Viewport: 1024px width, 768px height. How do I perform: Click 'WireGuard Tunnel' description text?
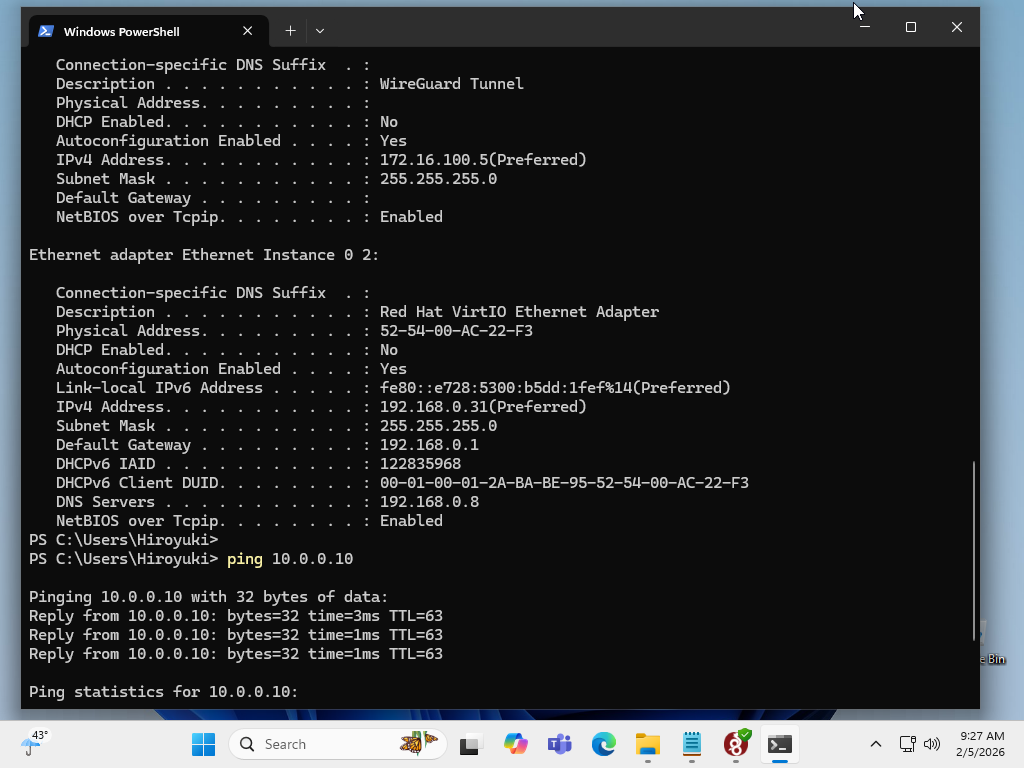(451, 84)
